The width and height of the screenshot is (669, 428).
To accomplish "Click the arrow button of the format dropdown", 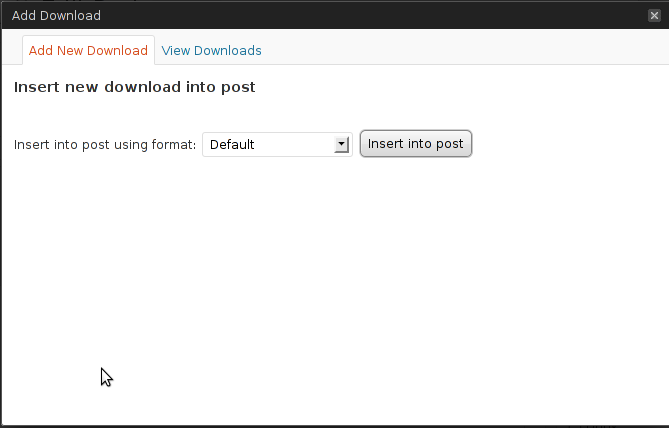I will [x=341, y=145].
